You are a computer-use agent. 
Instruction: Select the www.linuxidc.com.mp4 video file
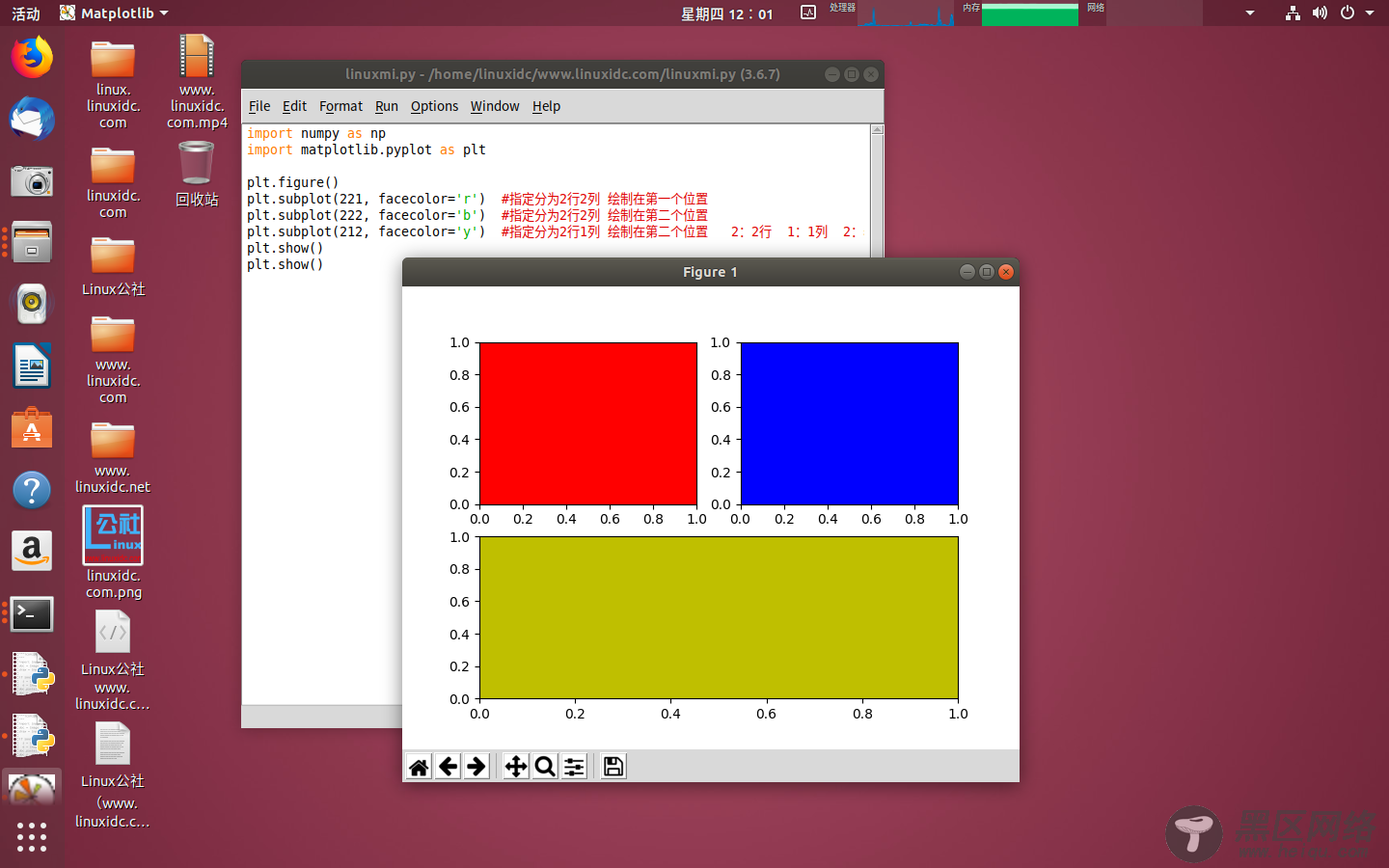click(x=197, y=82)
